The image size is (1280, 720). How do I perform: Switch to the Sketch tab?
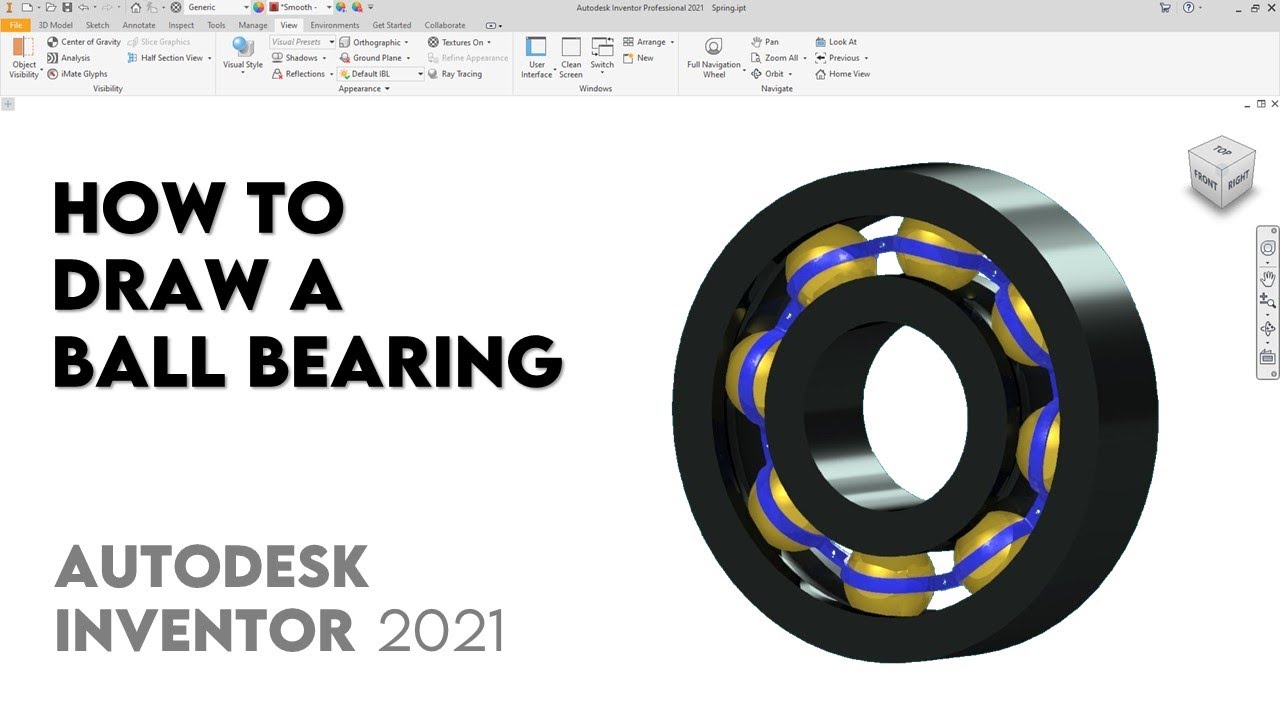click(x=98, y=25)
